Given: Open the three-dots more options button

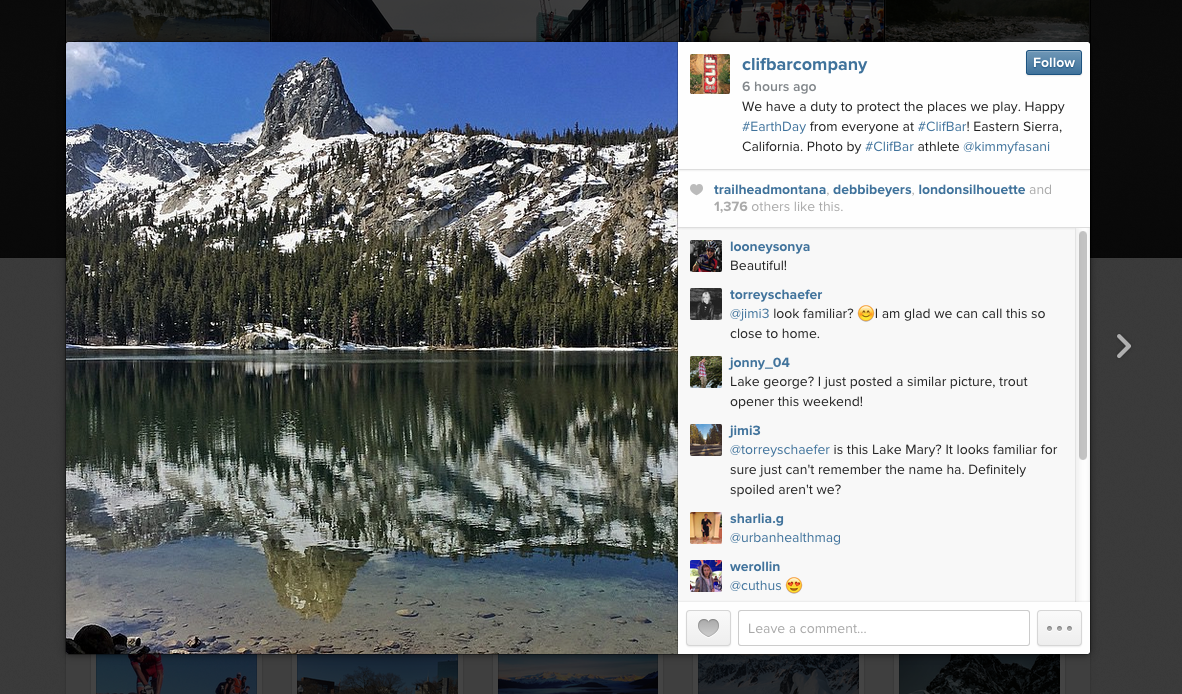Looking at the screenshot, I should (x=1059, y=628).
